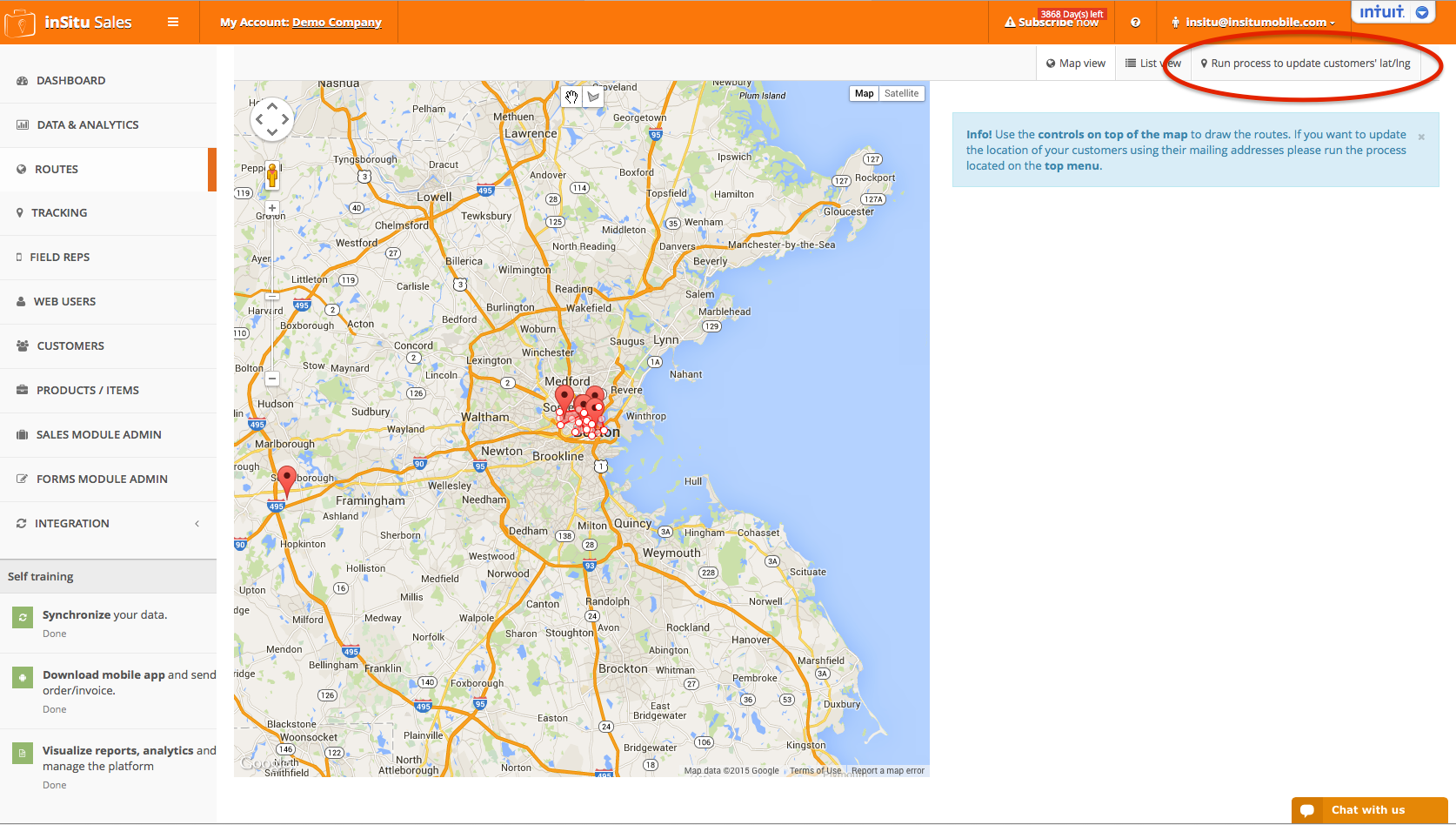Click the Street View pegman icon
1456x825 pixels.
coord(272,175)
